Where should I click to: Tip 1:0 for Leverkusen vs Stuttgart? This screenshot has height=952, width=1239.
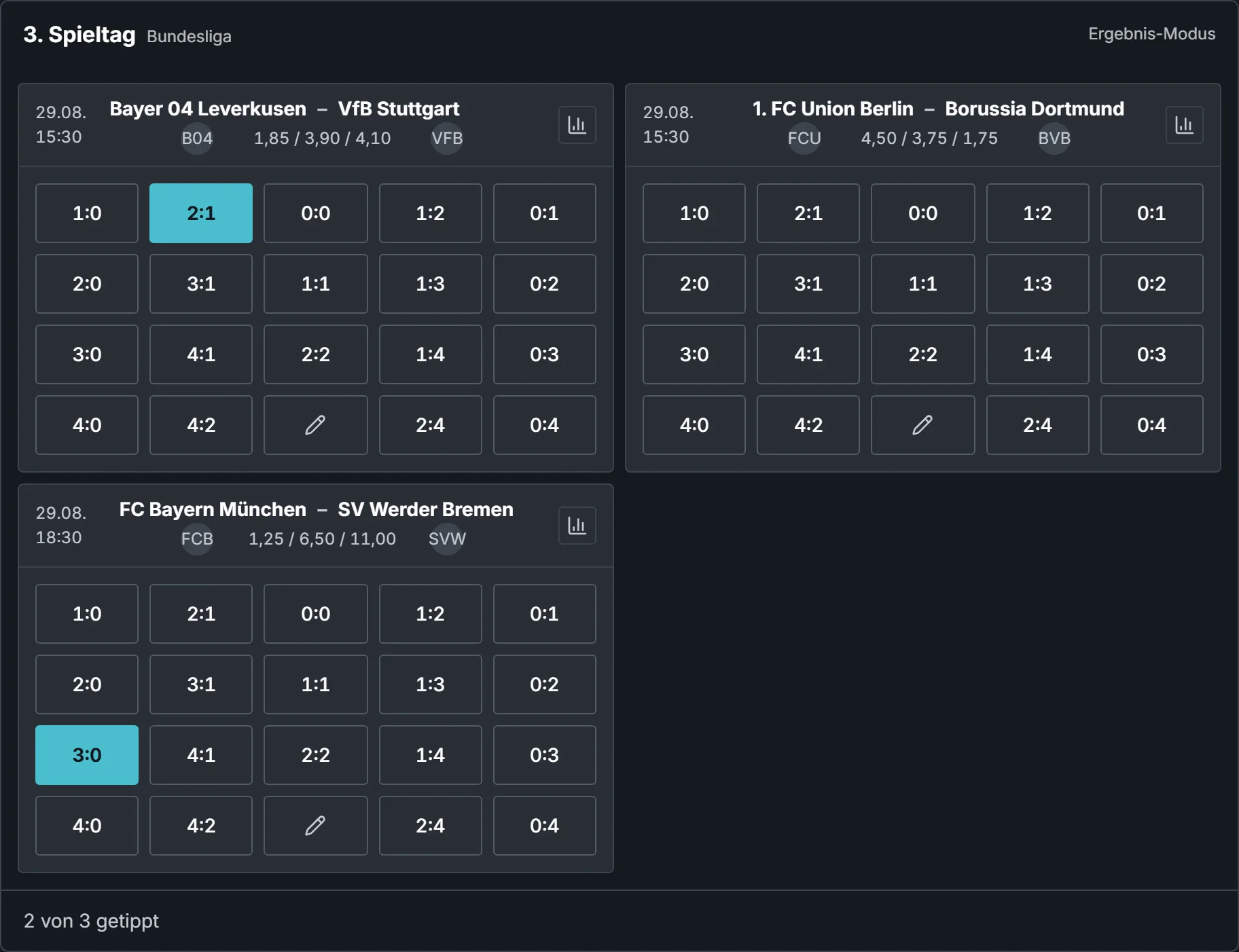87,213
